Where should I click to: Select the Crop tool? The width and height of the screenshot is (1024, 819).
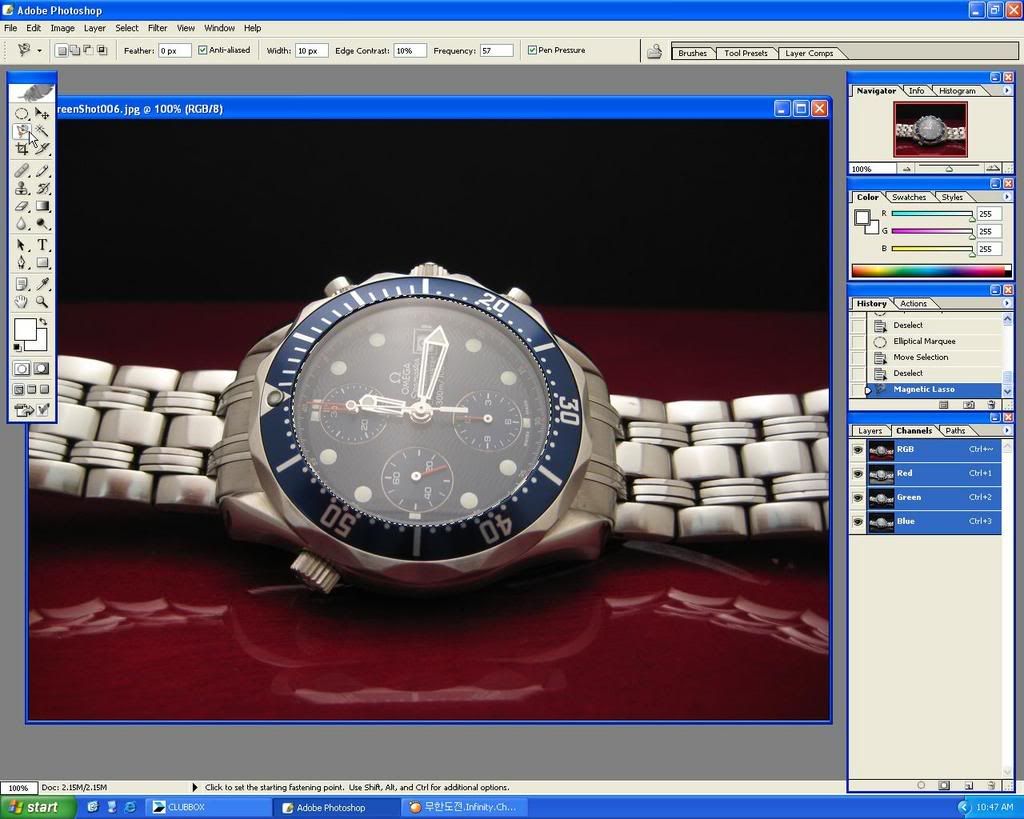pyautogui.click(x=22, y=149)
